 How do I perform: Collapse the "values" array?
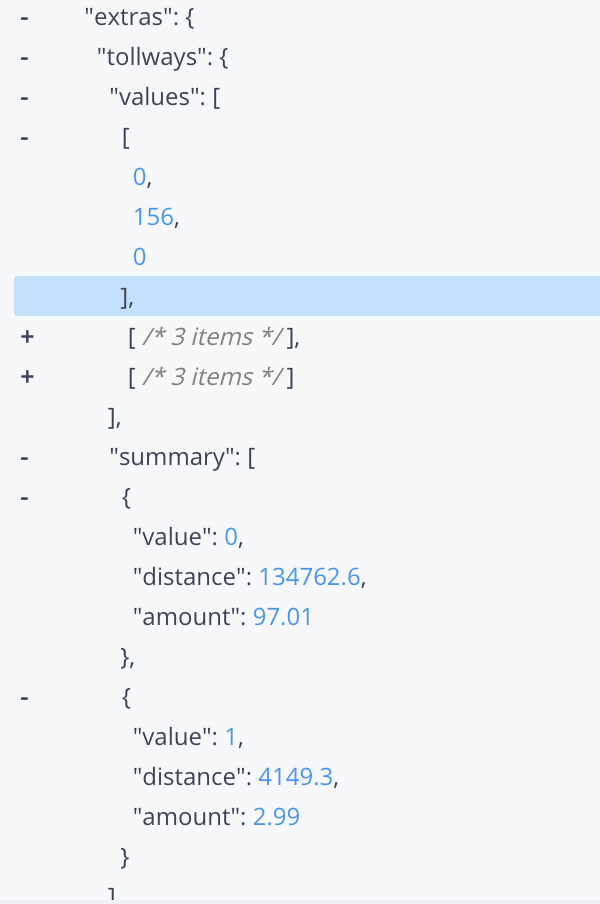[x=24, y=98]
